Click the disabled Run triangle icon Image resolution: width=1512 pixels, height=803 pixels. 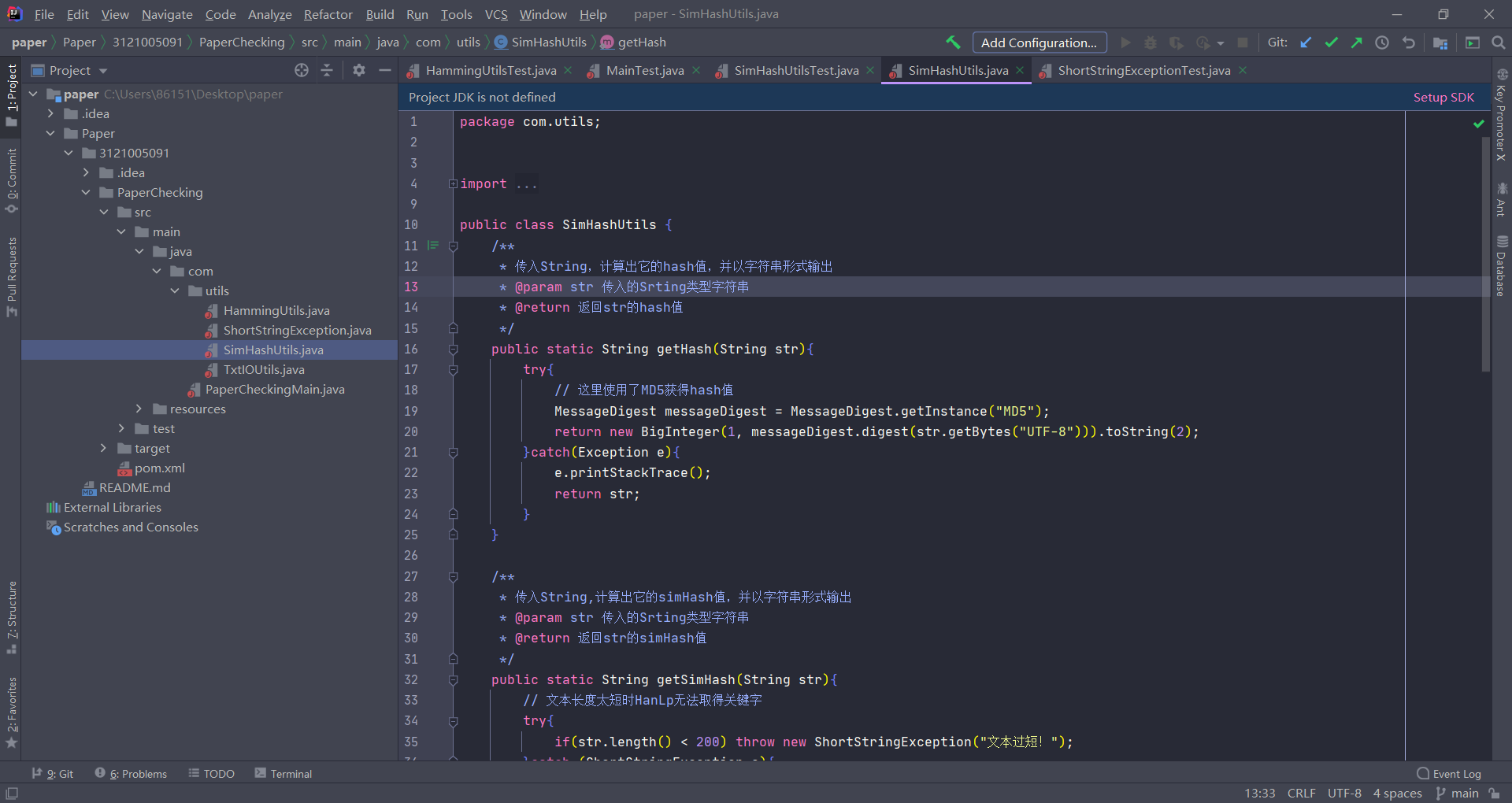click(x=1125, y=43)
